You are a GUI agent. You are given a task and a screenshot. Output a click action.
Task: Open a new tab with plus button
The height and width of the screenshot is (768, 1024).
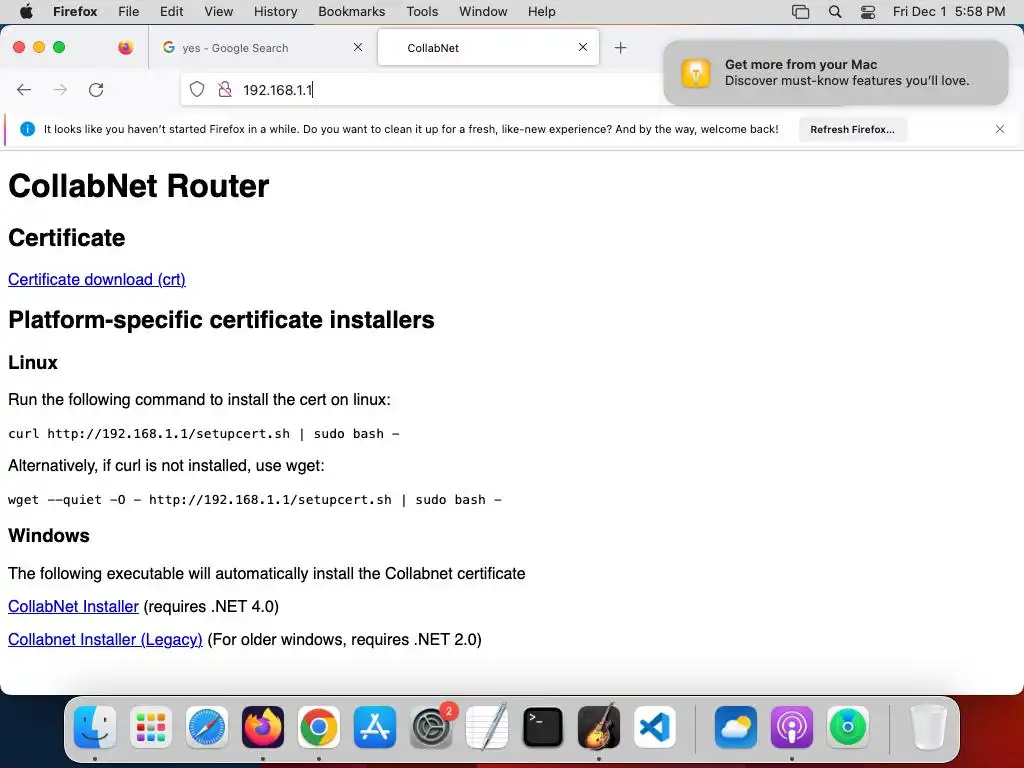[620, 48]
